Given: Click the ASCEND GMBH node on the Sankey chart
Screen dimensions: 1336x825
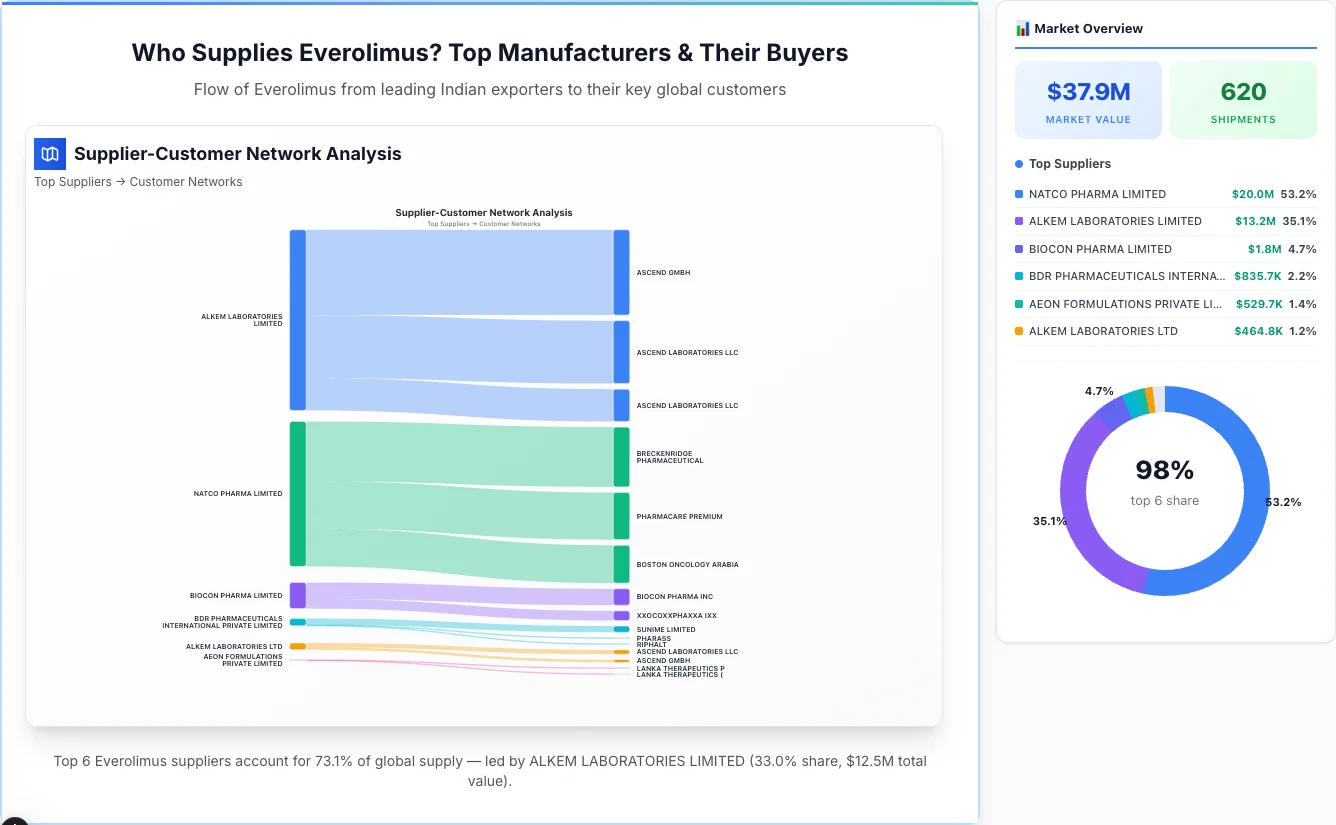Looking at the screenshot, I should 620,271.
